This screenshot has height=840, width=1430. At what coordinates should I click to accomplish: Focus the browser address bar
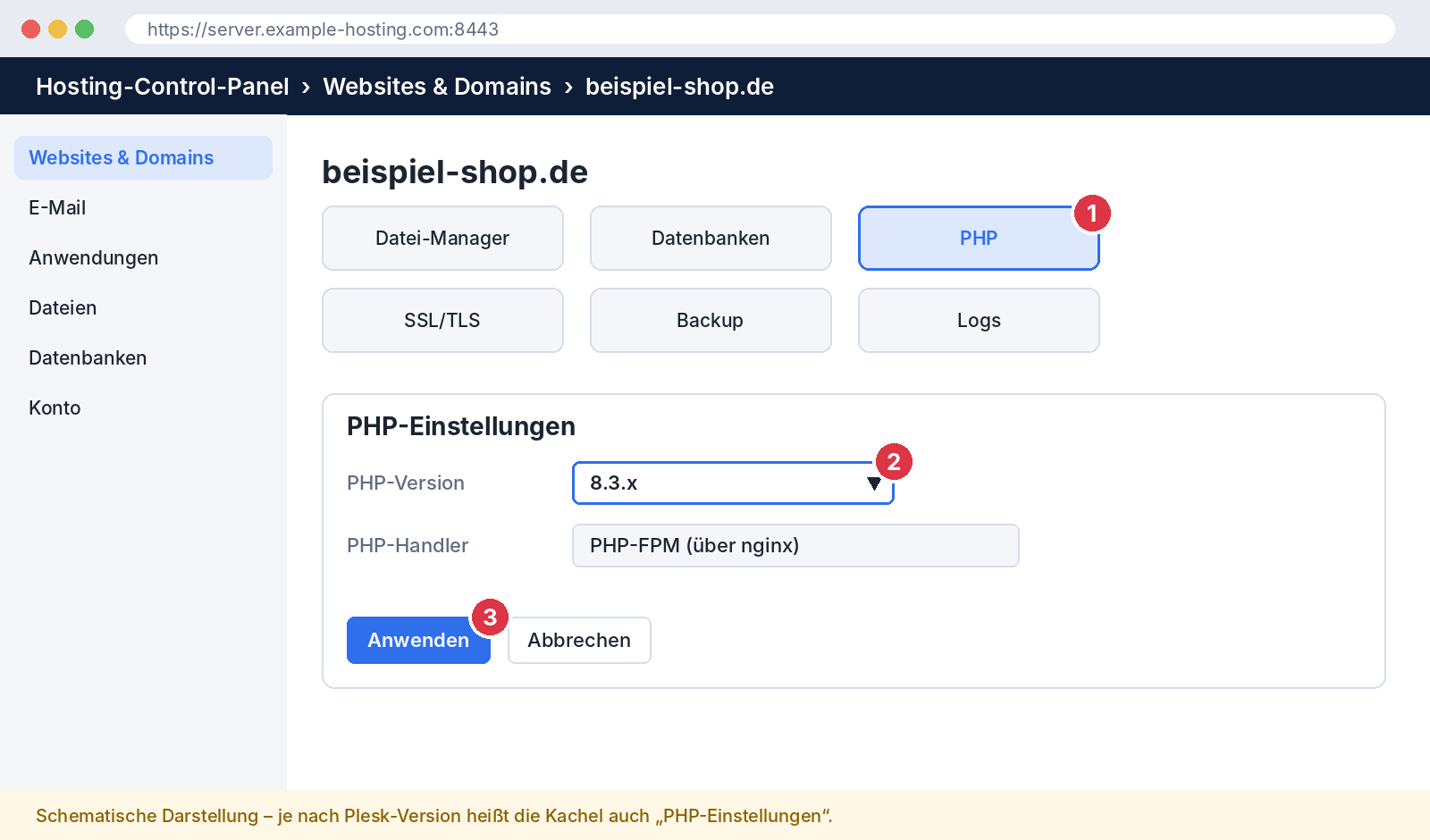click(x=760, y=29)
